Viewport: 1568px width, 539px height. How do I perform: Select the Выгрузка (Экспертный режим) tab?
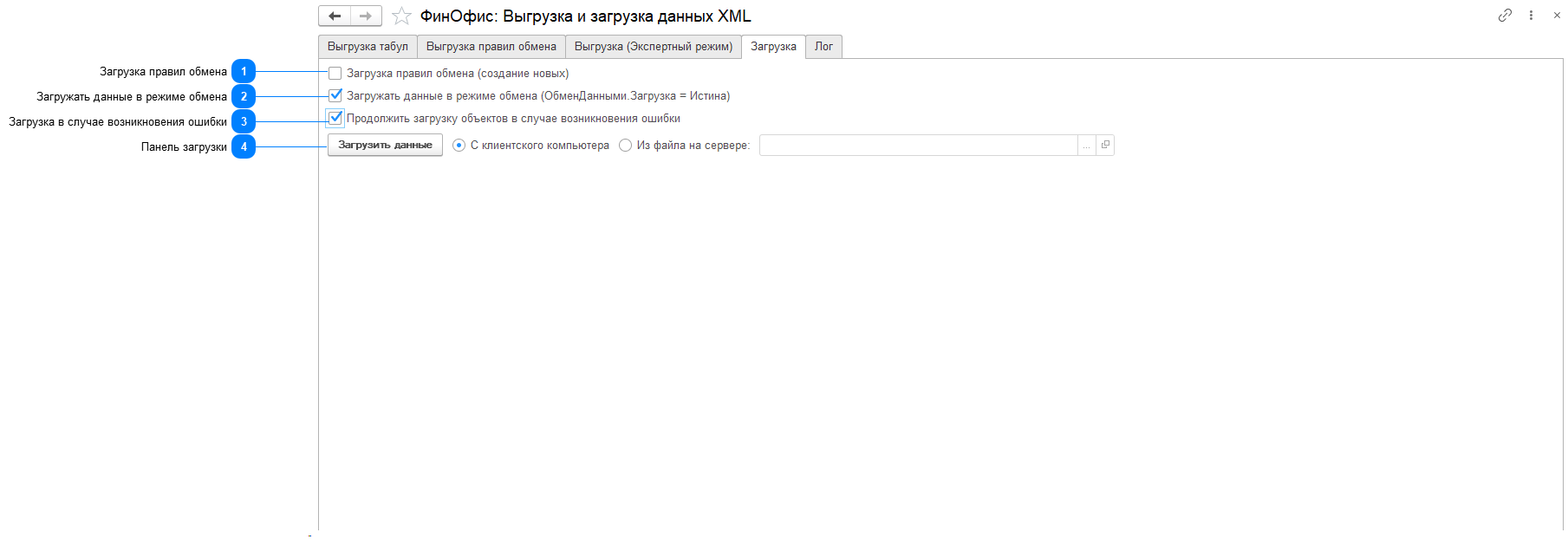pos(654,47)
